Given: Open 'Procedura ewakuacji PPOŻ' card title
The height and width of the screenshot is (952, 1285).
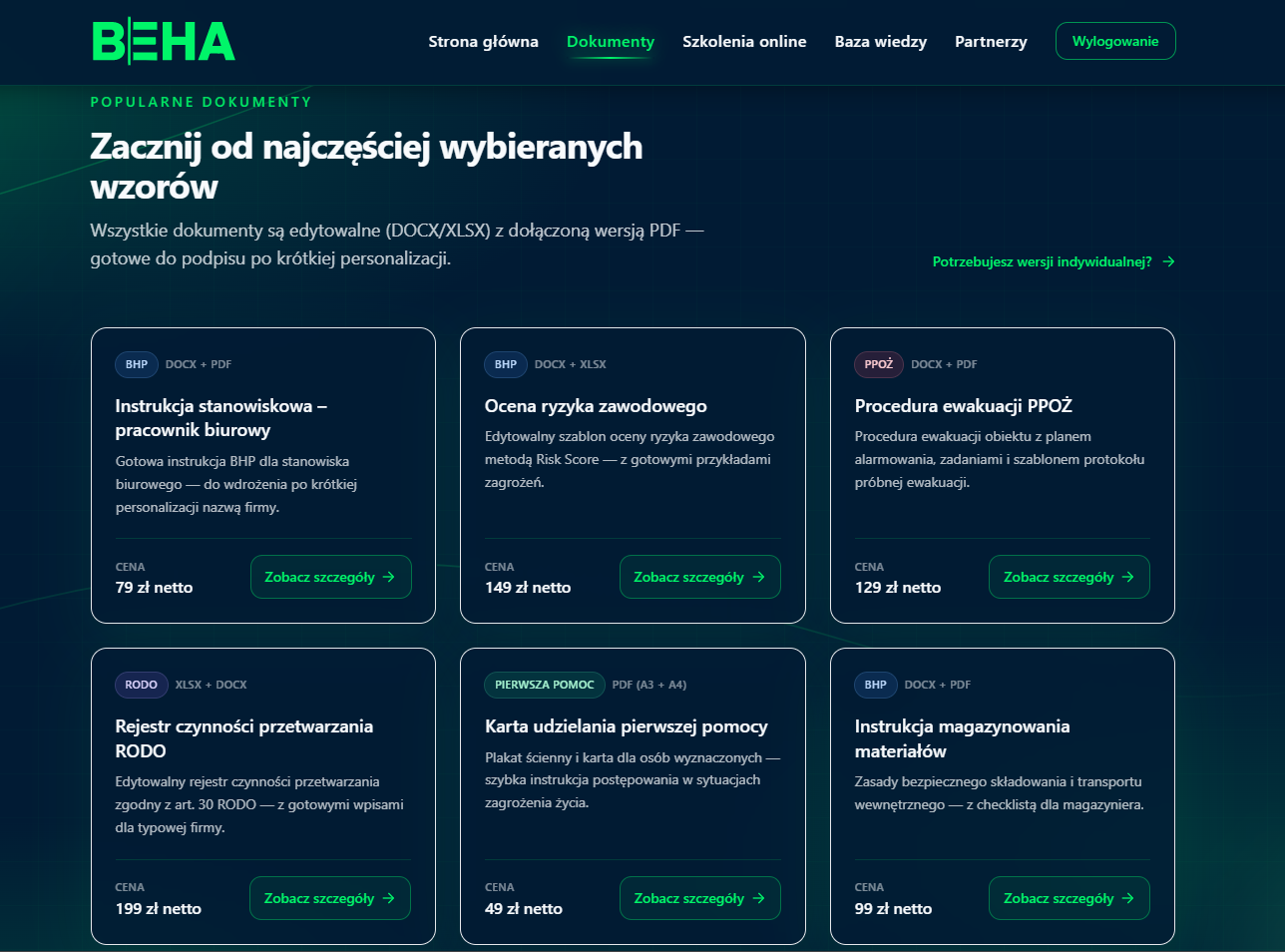Looking at the screenshot, I should point(964,406).
